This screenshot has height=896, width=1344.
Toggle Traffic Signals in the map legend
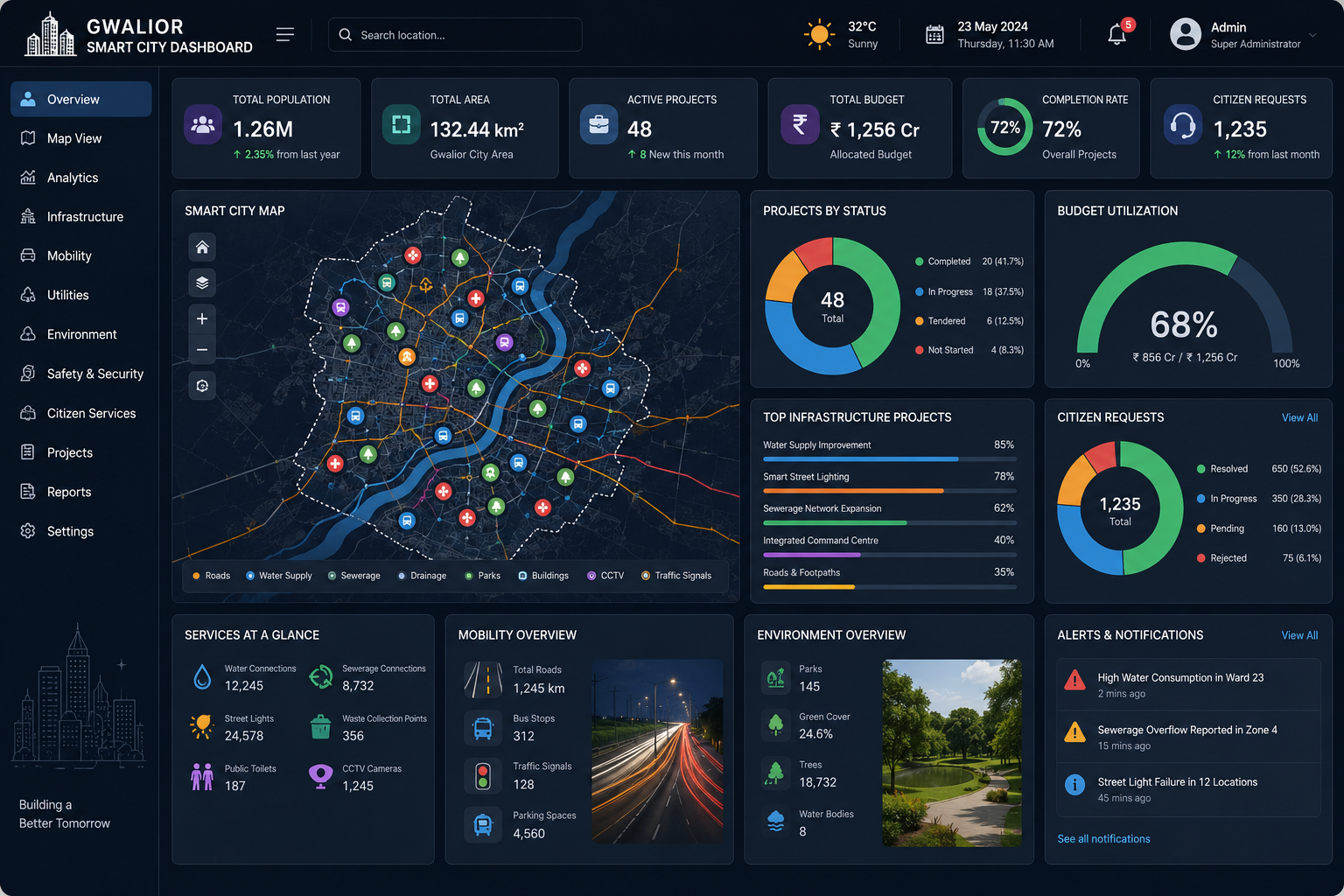coord(676,576)
